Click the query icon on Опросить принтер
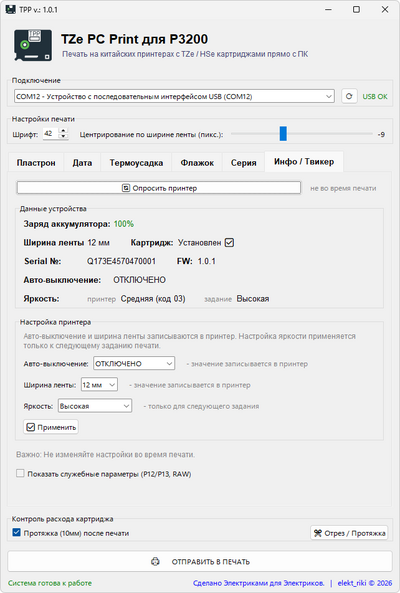The width and height of the screenshot is (400, 593). (x=126, y=188)
